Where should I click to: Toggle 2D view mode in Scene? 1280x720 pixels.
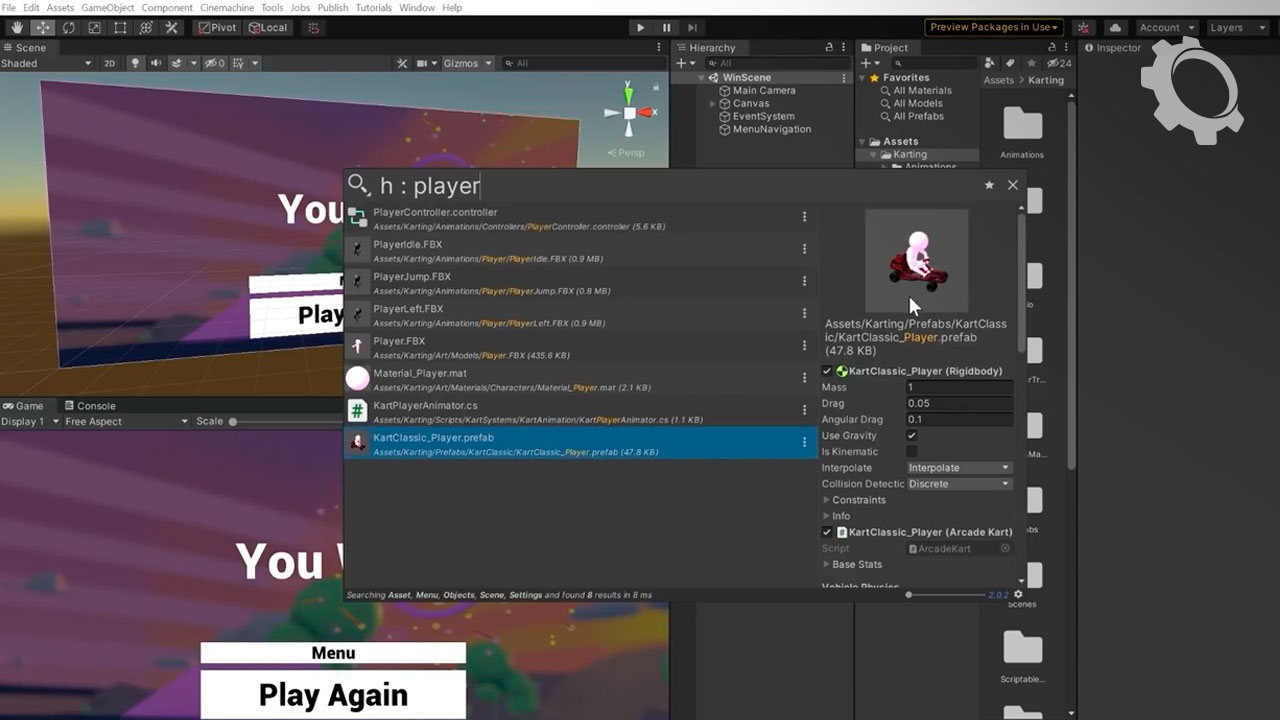tap(109, 63)
